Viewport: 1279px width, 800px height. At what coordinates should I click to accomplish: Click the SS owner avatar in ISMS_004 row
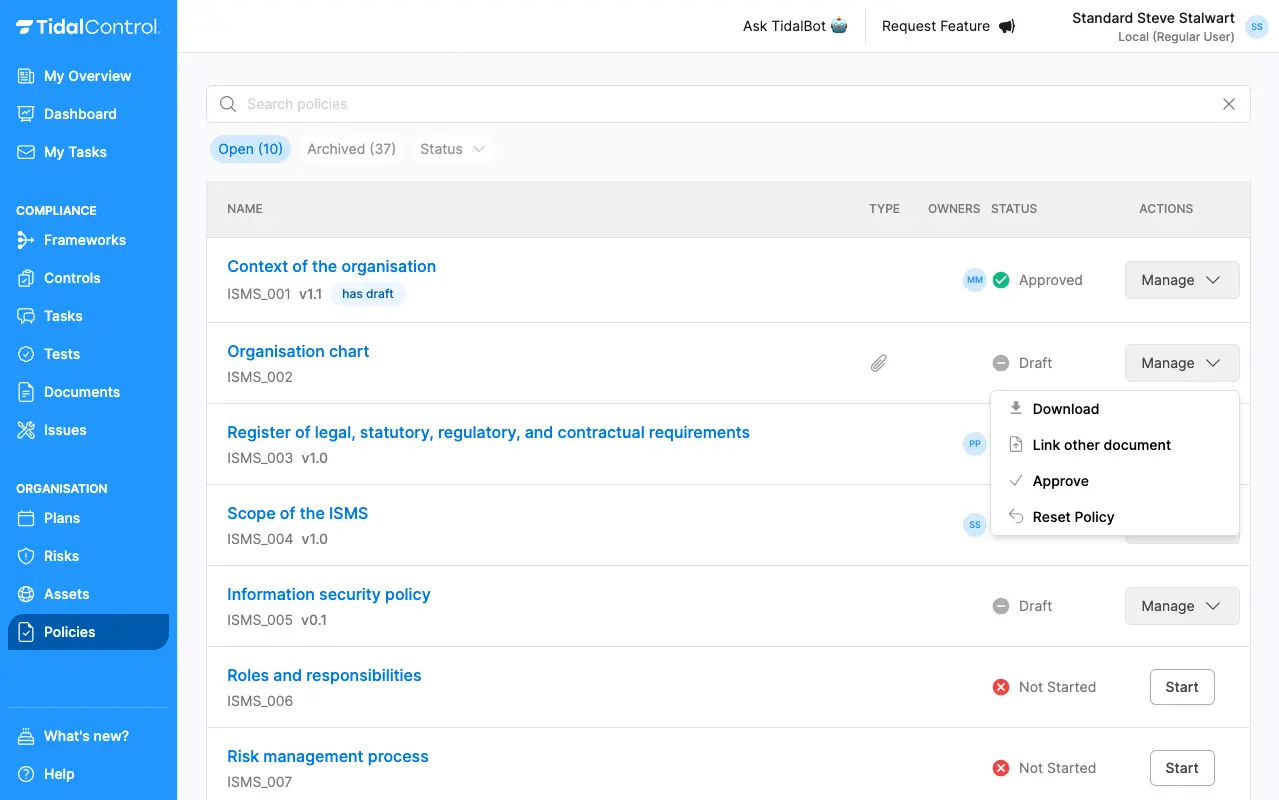tap(975, 525)
